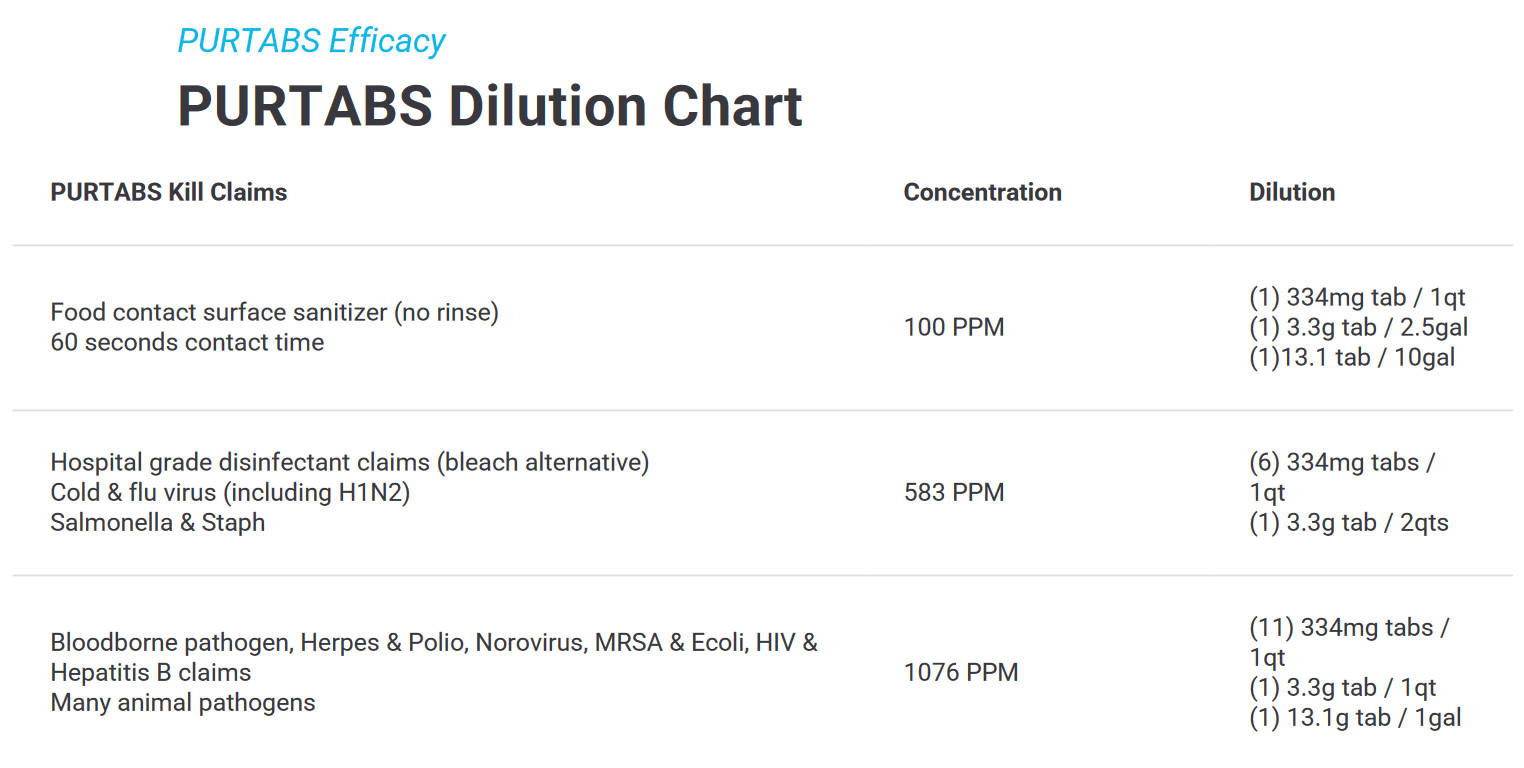
Task: Click the Cold & flu virus line
Action: (x=230, y=492)
